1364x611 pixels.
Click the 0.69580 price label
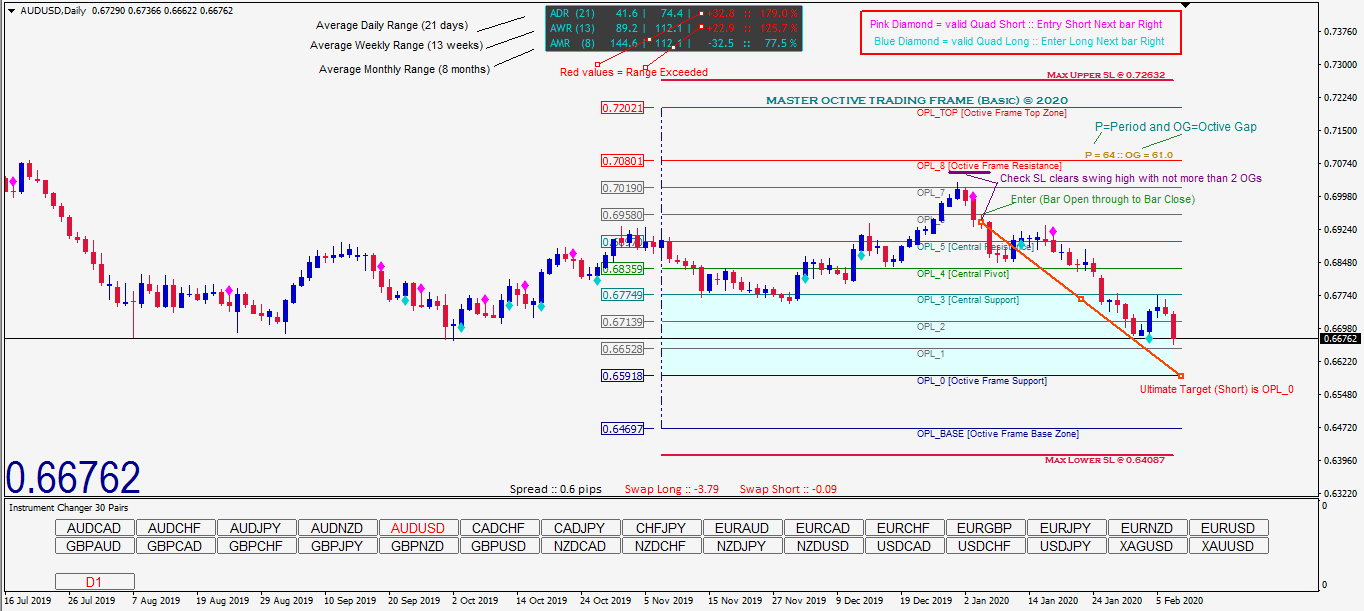622,214
